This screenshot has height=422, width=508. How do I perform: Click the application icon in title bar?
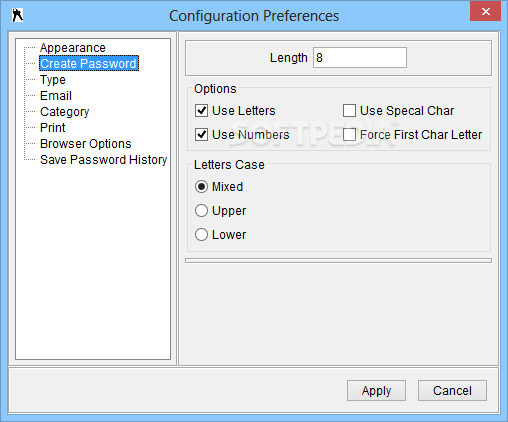tap(17, 15)
